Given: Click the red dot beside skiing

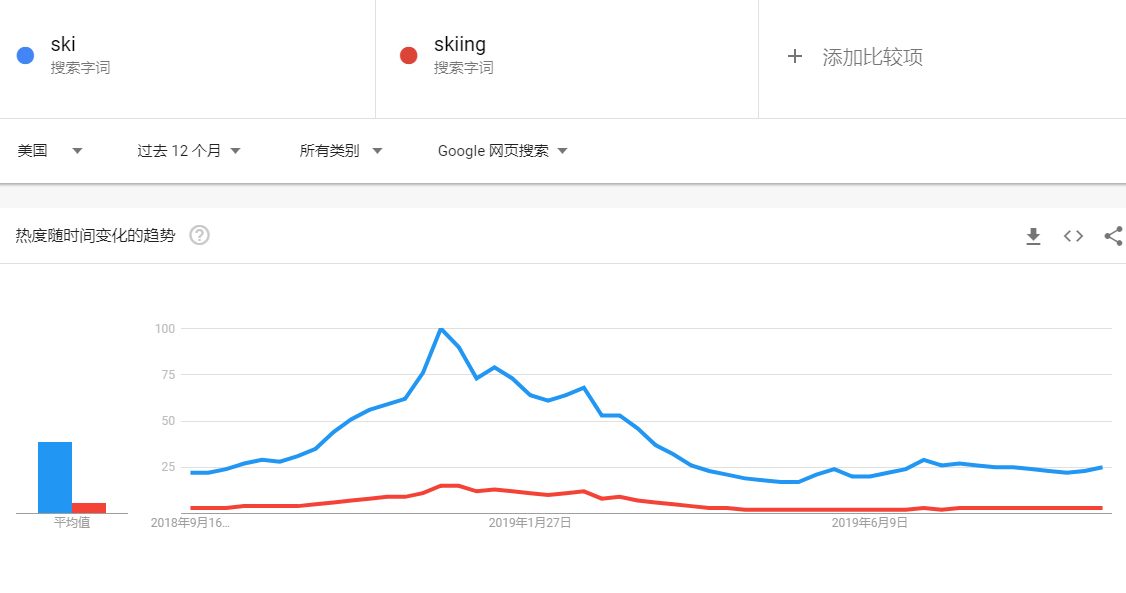Looking at the screenshot, I should tap(409, 56).
